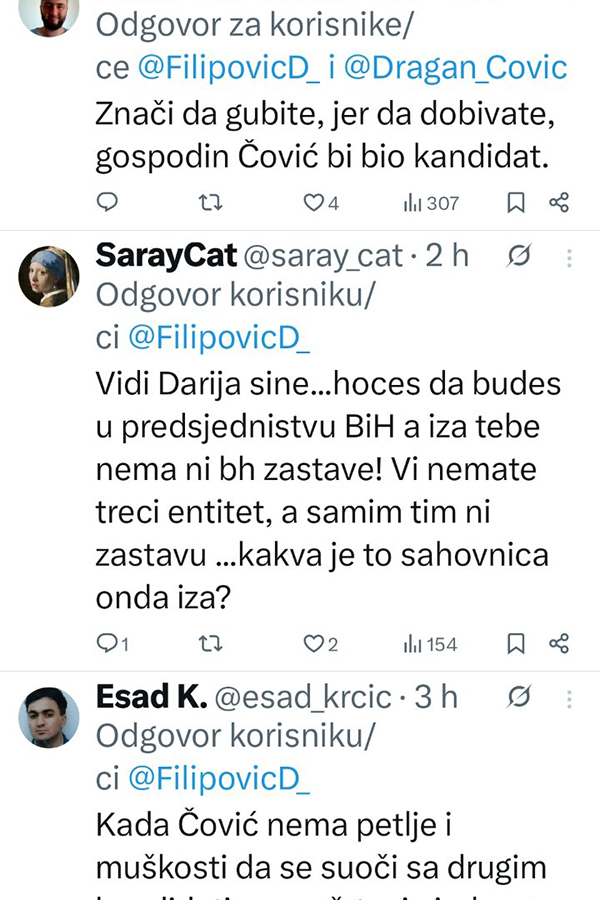Reply to SarayCat's tweet

108,643
